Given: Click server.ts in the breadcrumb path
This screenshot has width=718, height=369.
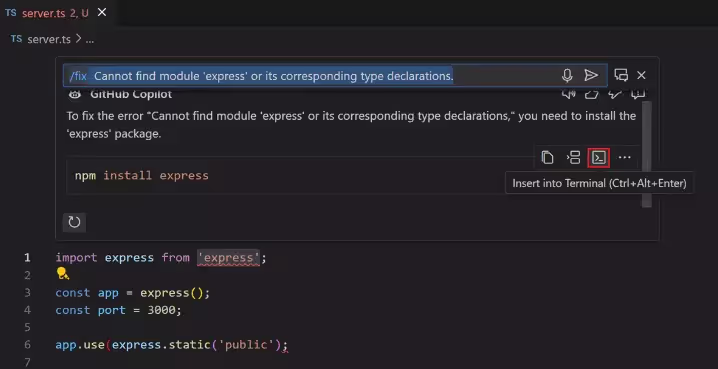Looking at the screenshot, I should (49, 39).
